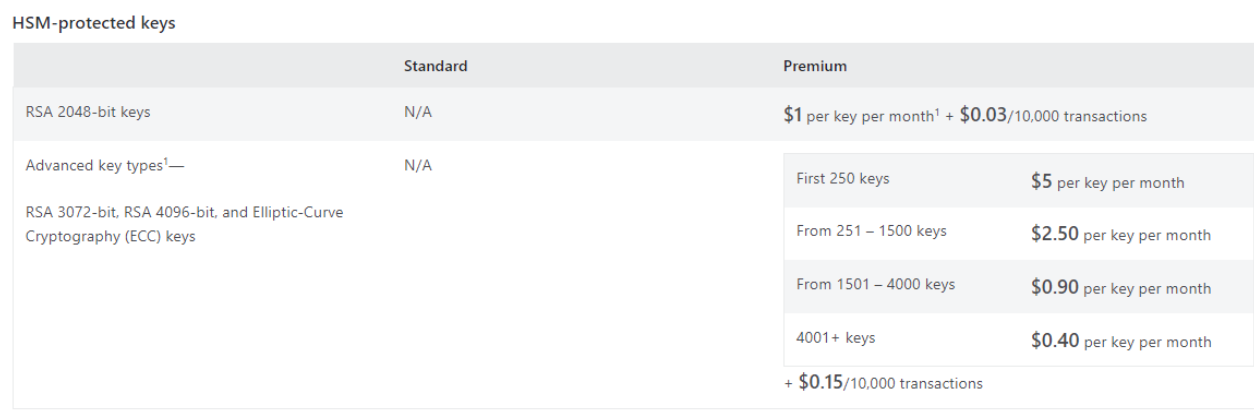The height and width of the screenshot is (418, 1254).
Task: Click the $1 per key per month price
Action: point(857,116)
